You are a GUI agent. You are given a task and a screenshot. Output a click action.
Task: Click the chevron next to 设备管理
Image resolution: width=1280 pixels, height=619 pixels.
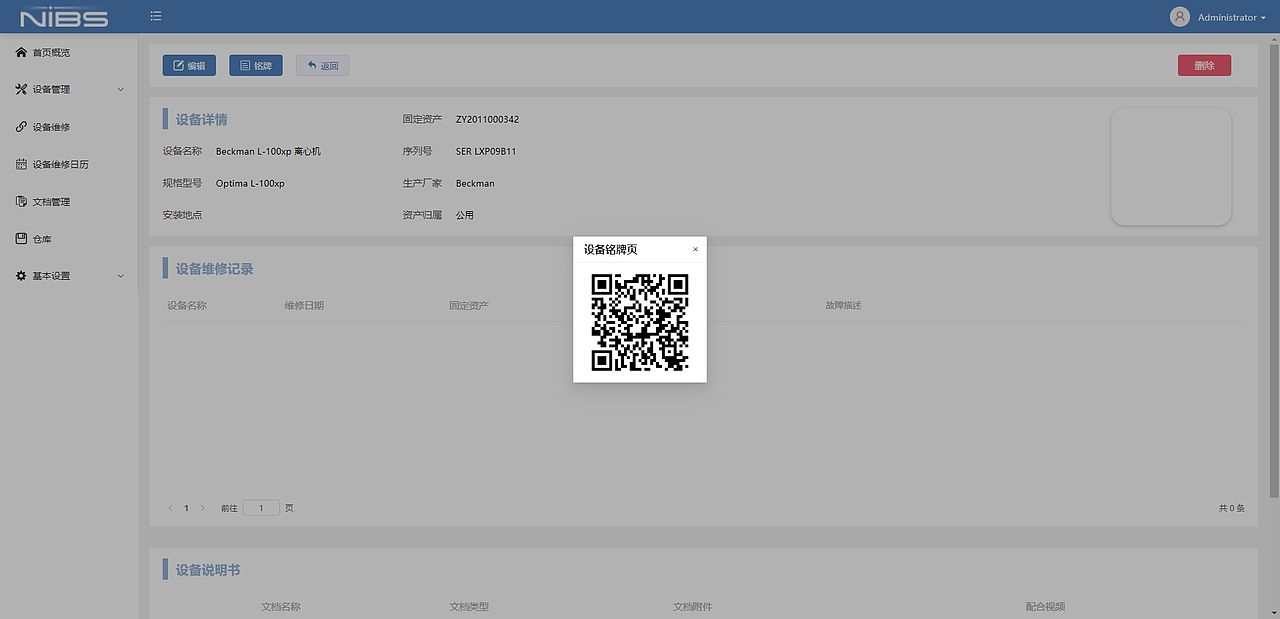click(121, 89)
